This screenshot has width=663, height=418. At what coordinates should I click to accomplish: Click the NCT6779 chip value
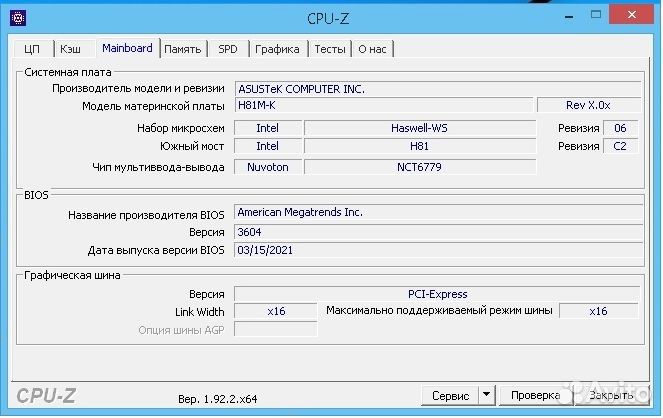click(420, 167)
